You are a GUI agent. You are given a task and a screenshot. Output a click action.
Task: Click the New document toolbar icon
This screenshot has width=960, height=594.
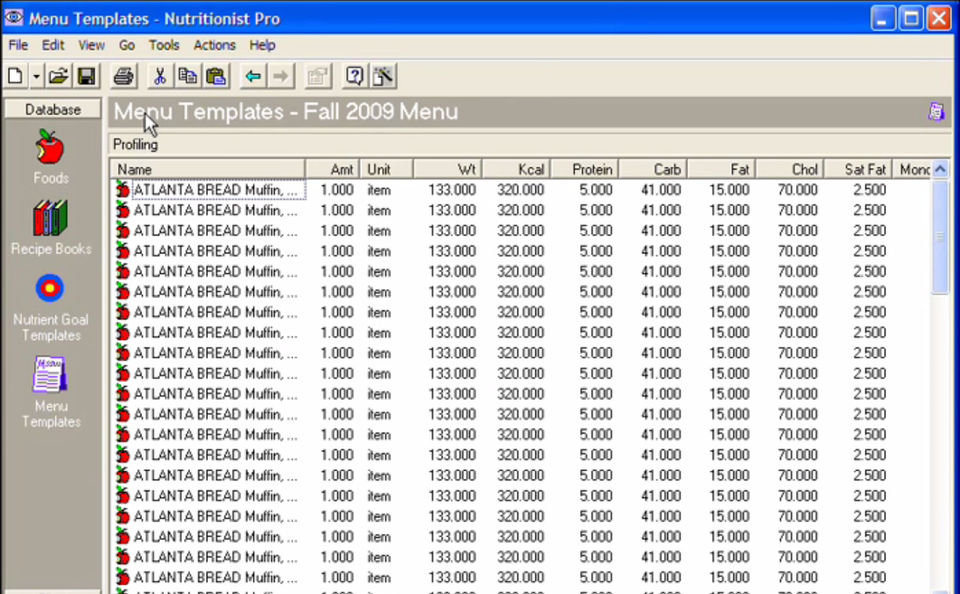15,77
